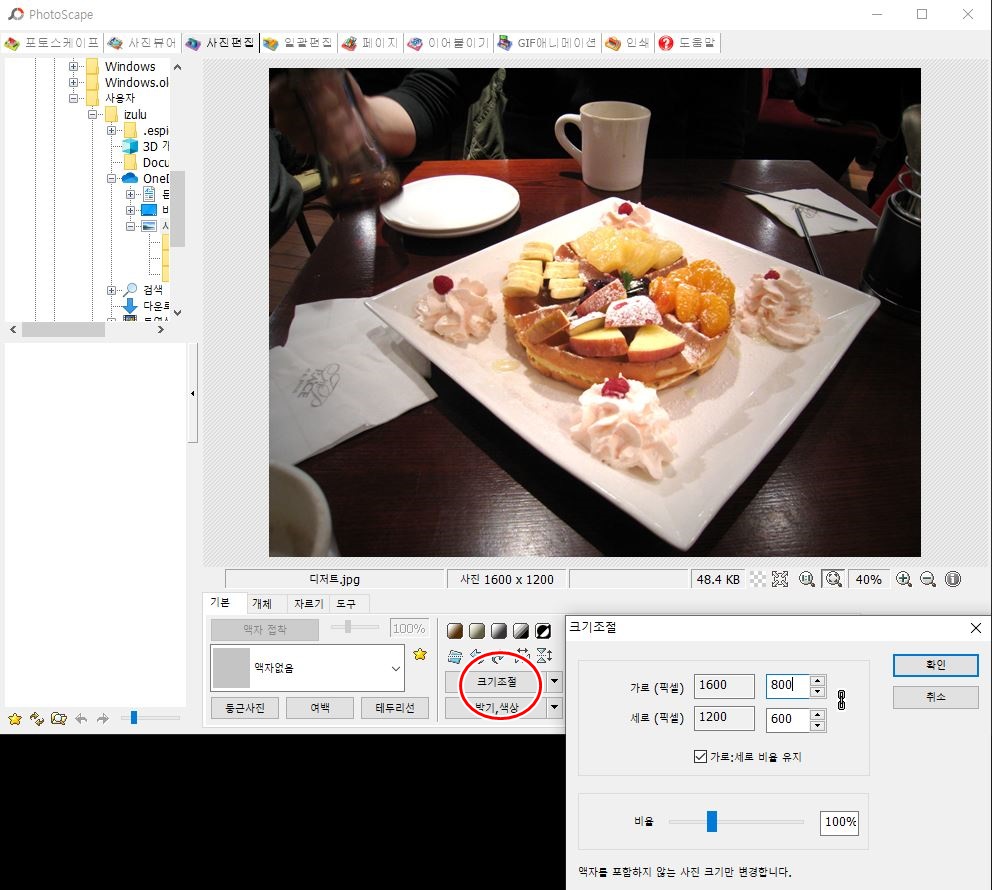Viewport: 992px width, 890px height.
Task: Click the aspect ratio link chain icon
Action: pos(841,700)
